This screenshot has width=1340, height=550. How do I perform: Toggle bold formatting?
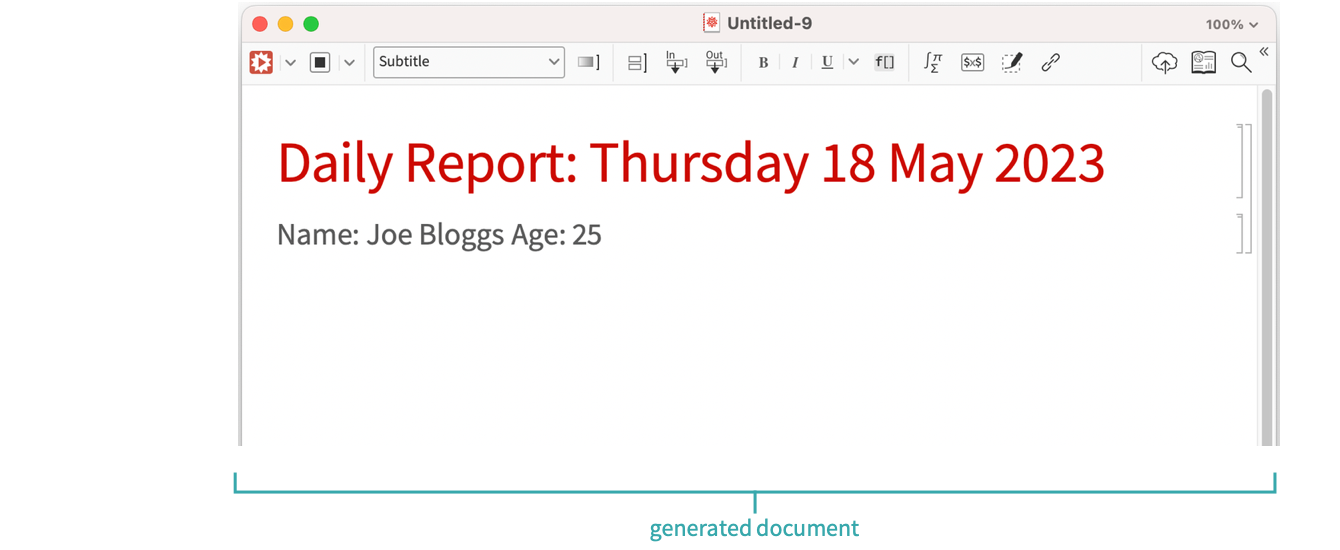(763, 62)
